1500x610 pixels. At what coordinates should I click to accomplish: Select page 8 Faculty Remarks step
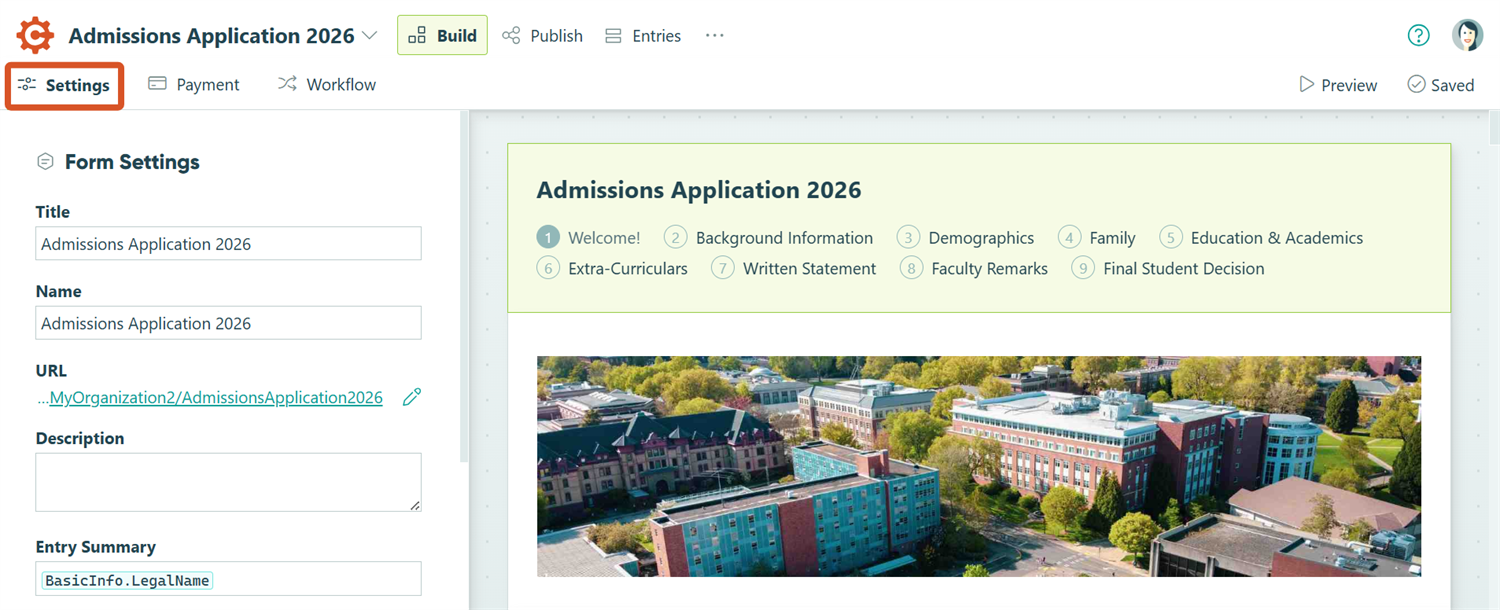click(974, 268)
